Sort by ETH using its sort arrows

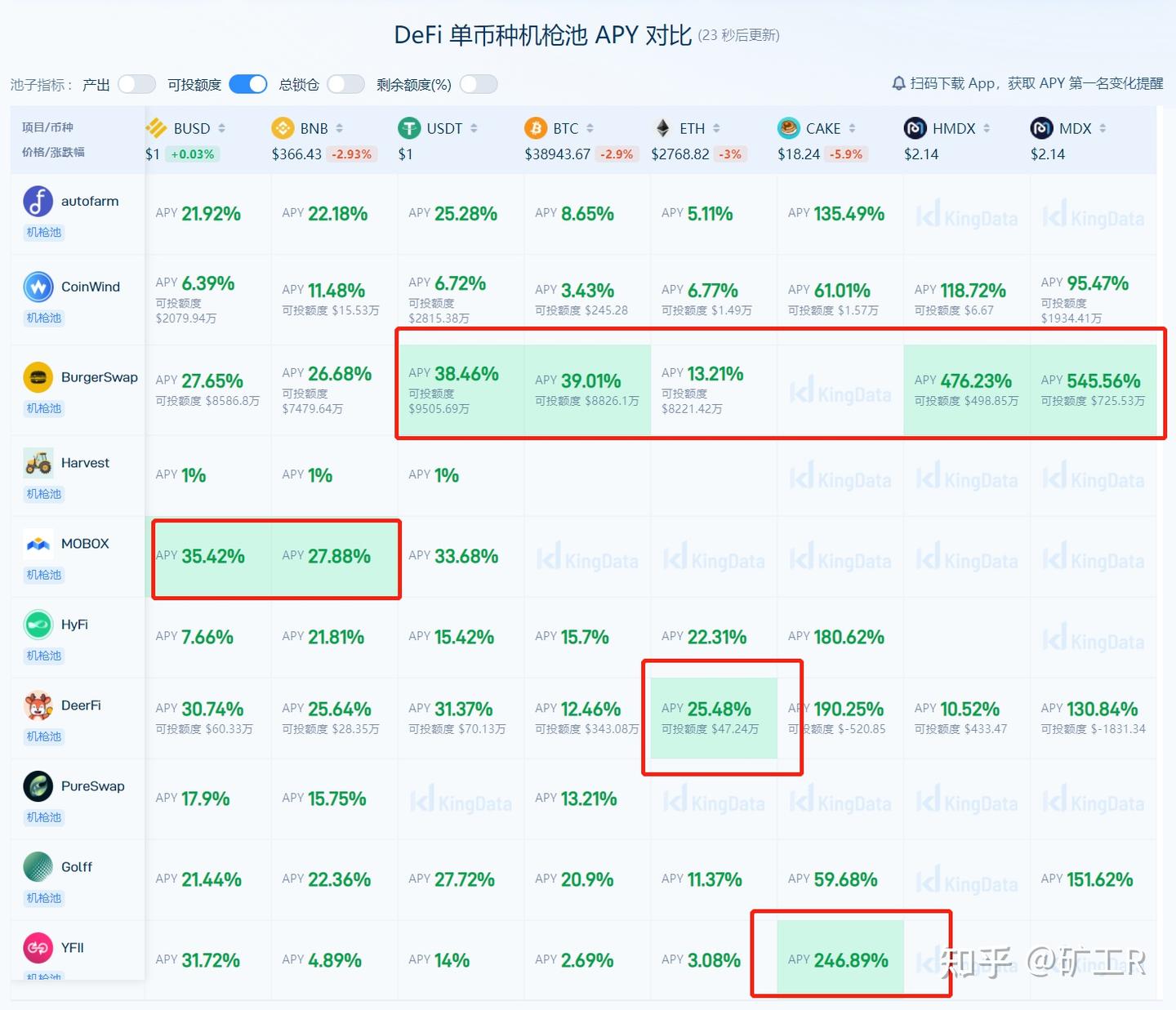(x=716, y=129)
